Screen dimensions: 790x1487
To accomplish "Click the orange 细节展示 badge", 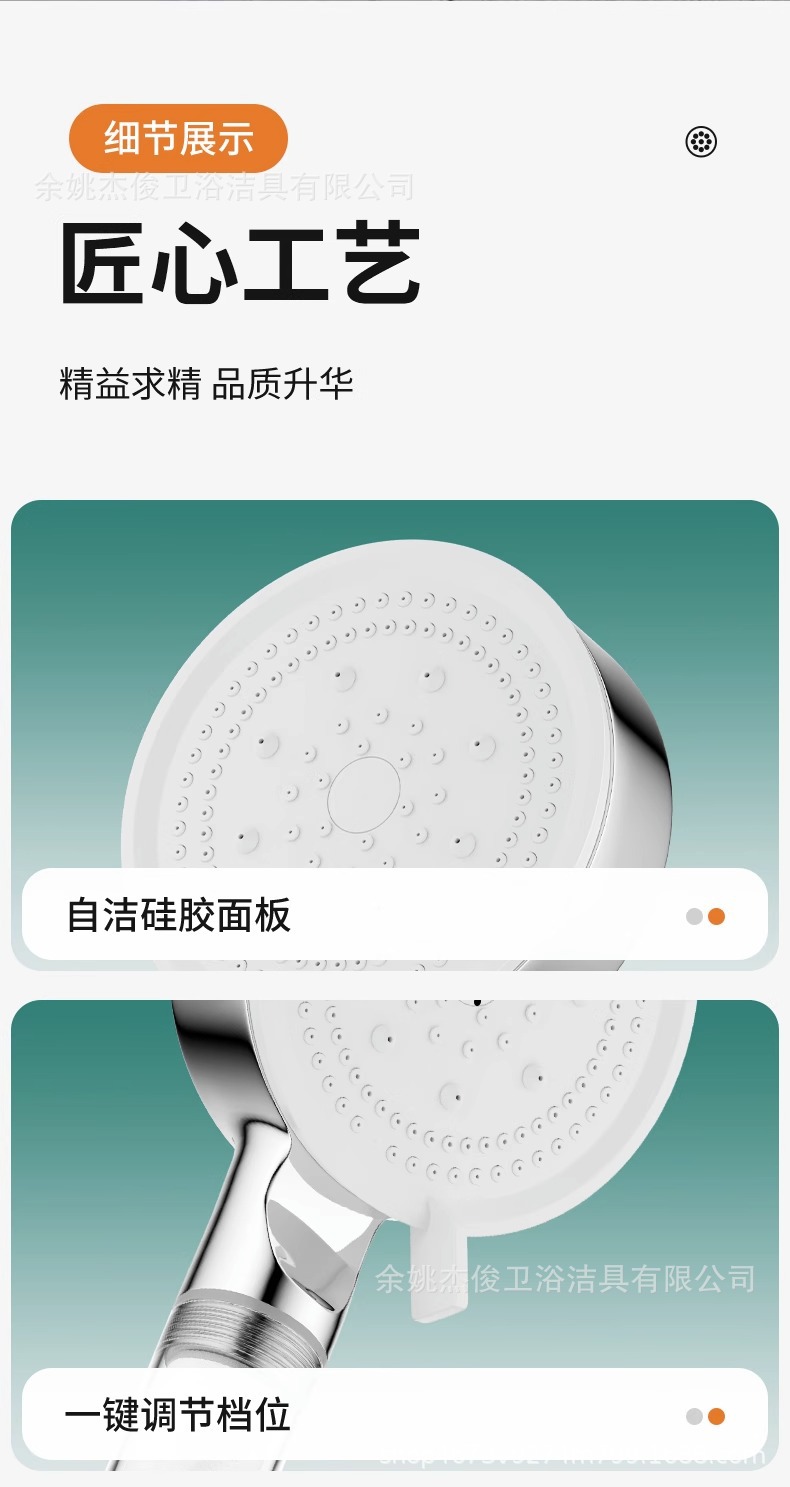I will [178, 138].
